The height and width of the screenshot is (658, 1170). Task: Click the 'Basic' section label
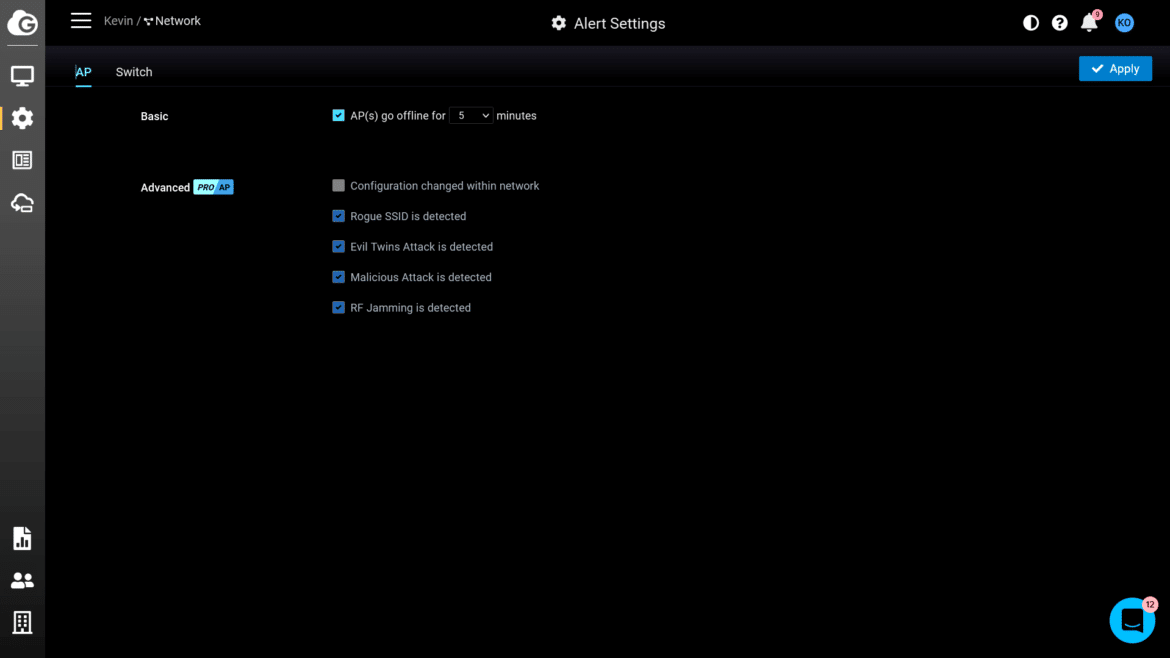click(154, 116)
